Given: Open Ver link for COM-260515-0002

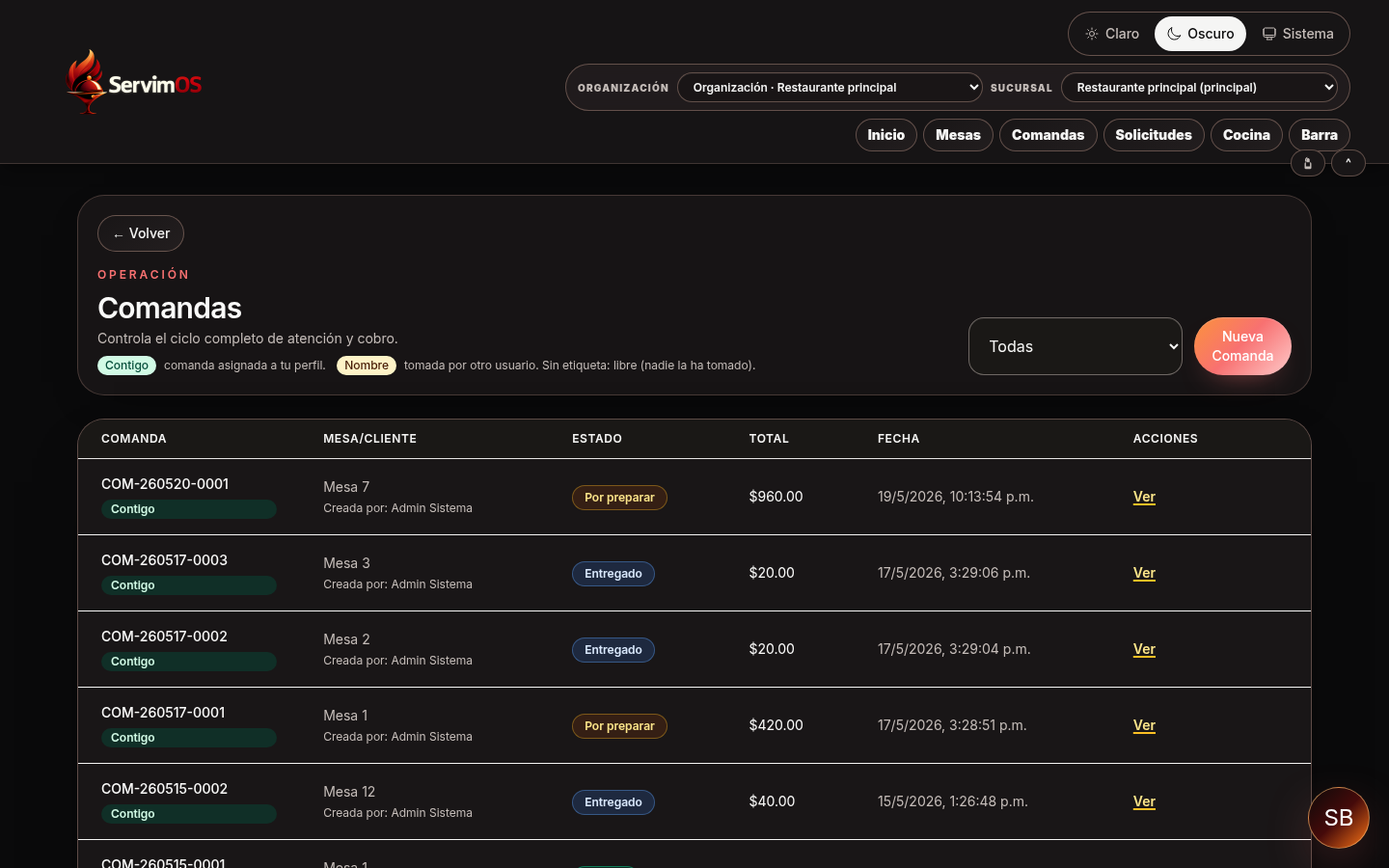Looking at the screenshot, I should (x=1144, y=801).
